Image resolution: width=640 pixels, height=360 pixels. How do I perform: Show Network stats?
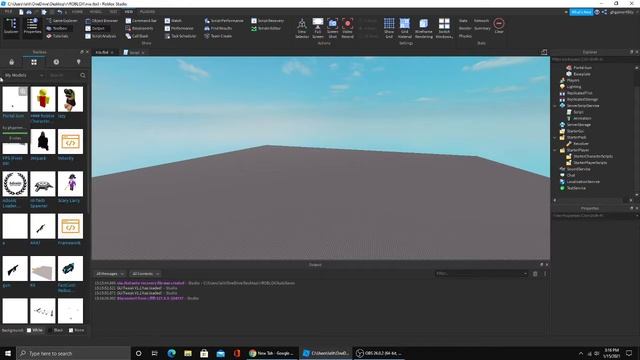click(x=481, y=20)
